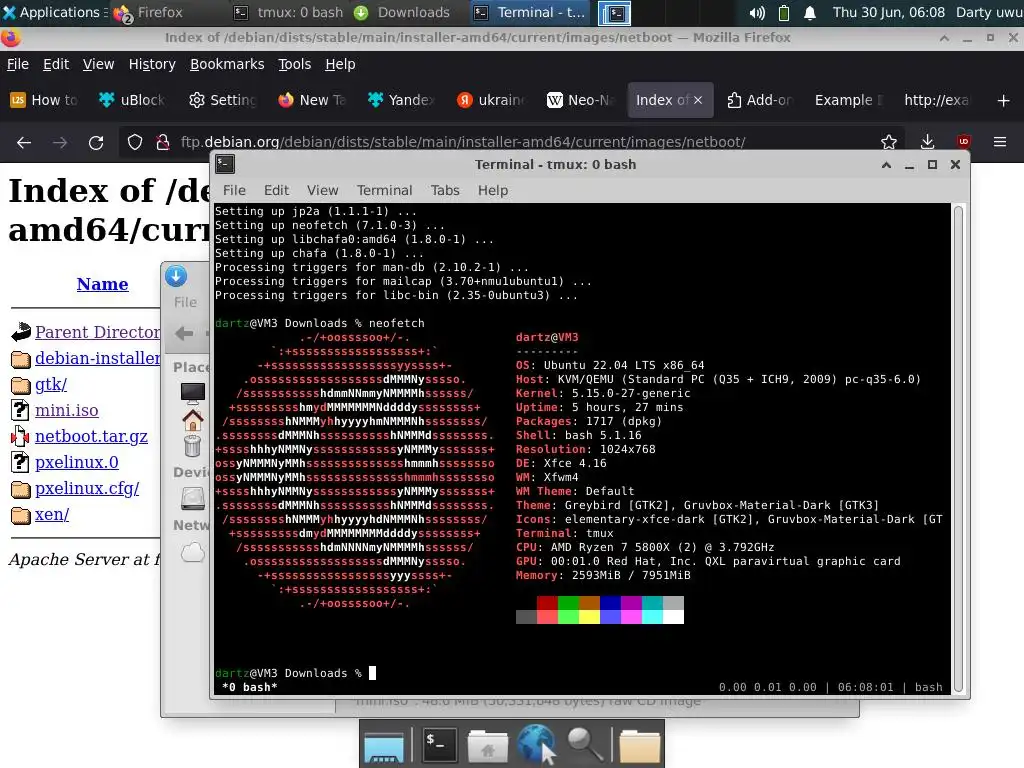
Task: Switch to the Neo-N Wikipedia tab
Action: 580,100
